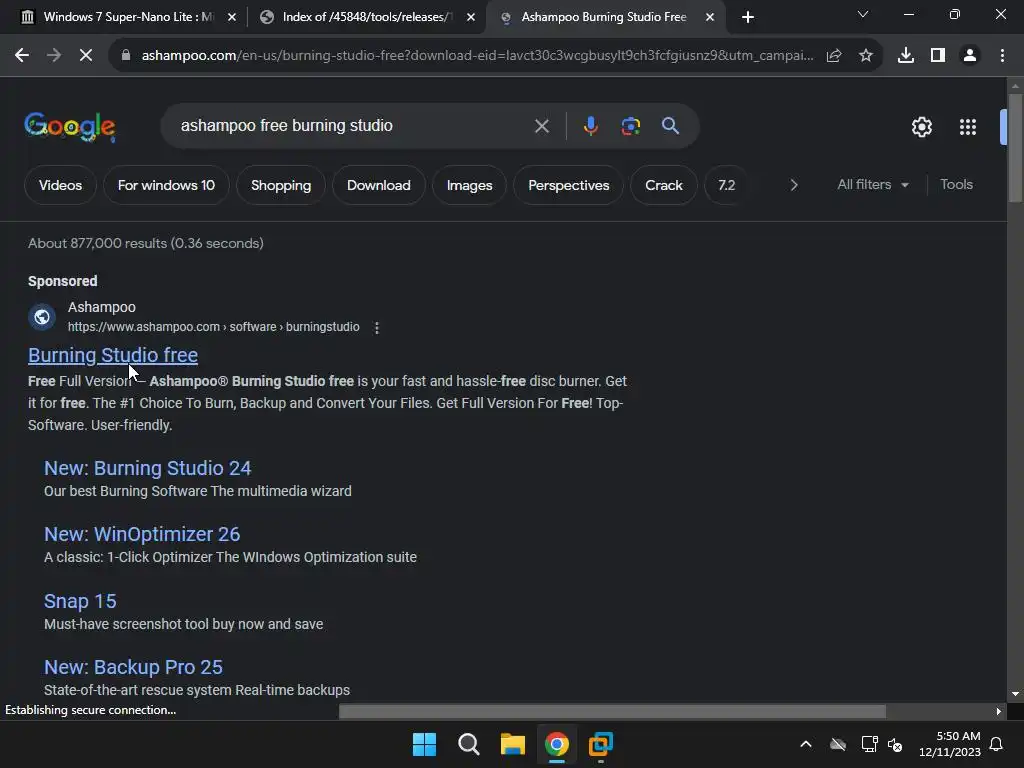1024x768 pixels.
Task: Open the Chrome profile icon
Action: point(970,56)
